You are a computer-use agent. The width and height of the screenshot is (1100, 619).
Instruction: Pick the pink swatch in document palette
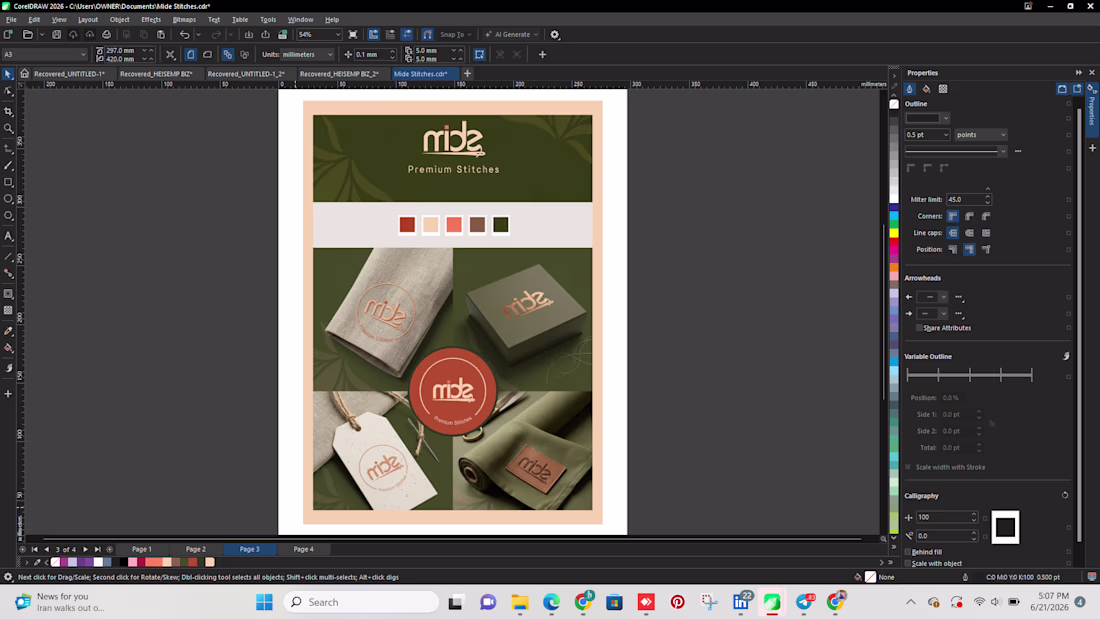tap(132, 562)
